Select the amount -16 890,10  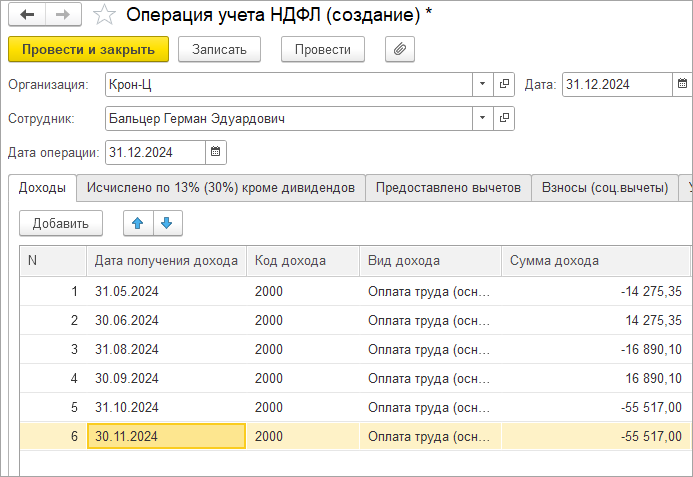595,349
